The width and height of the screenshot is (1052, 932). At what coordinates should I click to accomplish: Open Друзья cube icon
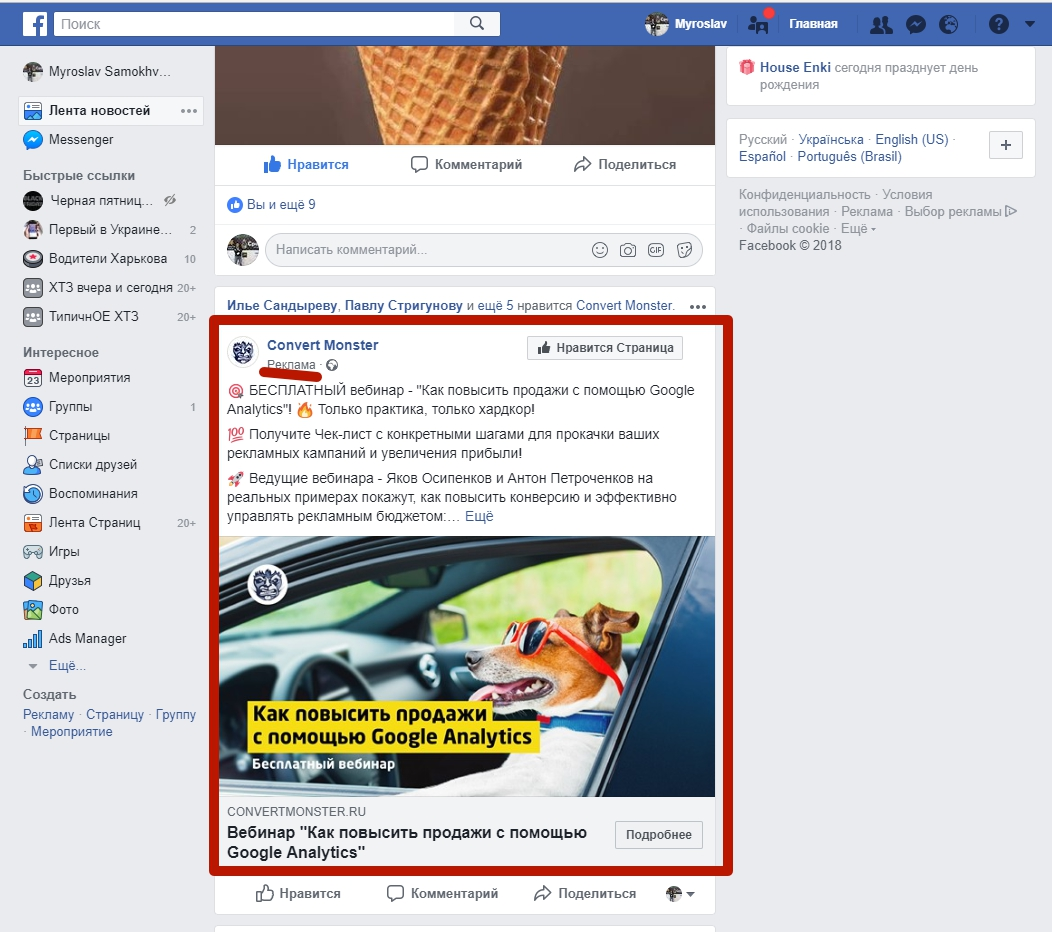click(x=33, y=580)
